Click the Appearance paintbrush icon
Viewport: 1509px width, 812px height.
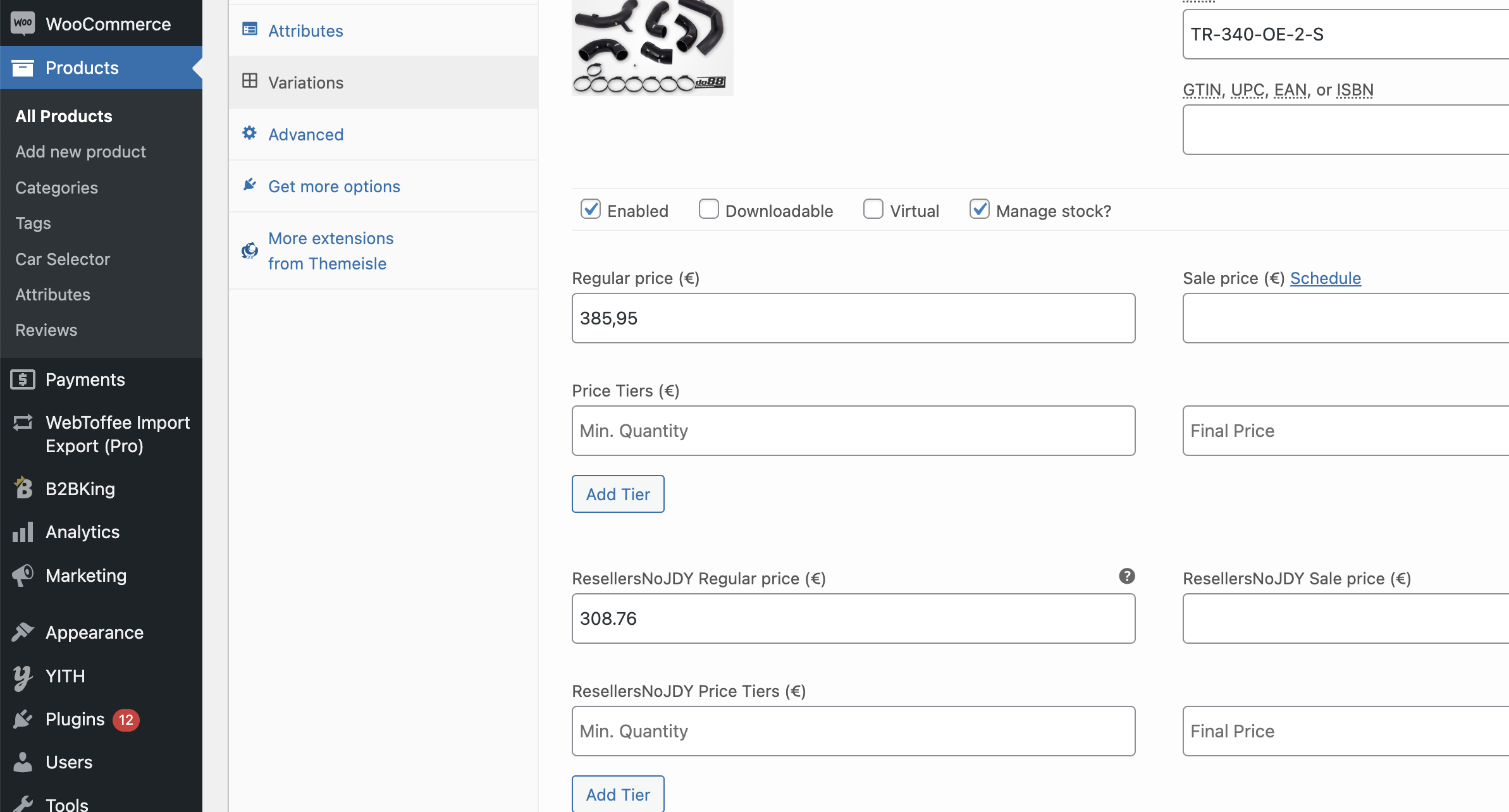point(23,632)
